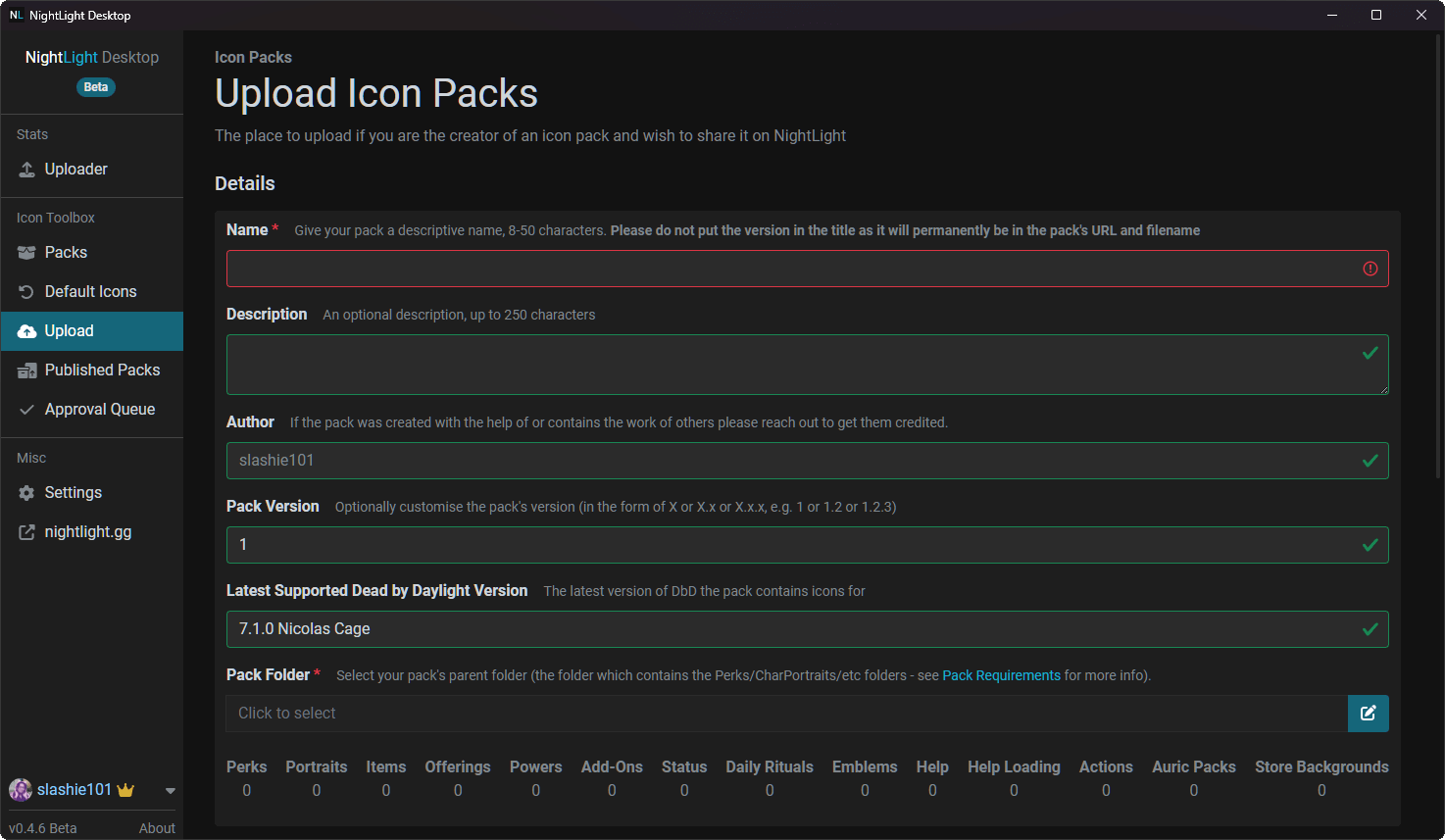This screenshot has height=840, width=1445.
Task: Click the NL logo in the title bar
Action: 16,15
